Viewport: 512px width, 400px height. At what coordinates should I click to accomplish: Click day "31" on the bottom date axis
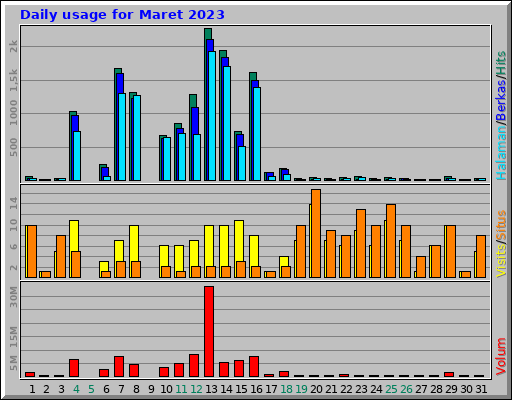point(481,389)
